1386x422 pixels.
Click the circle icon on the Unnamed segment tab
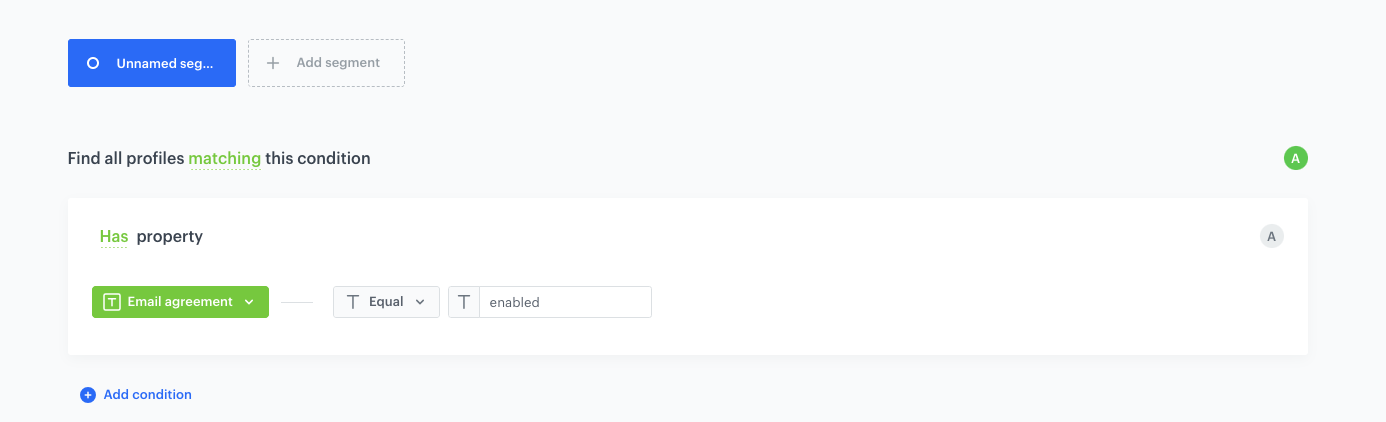coord(93,63)
